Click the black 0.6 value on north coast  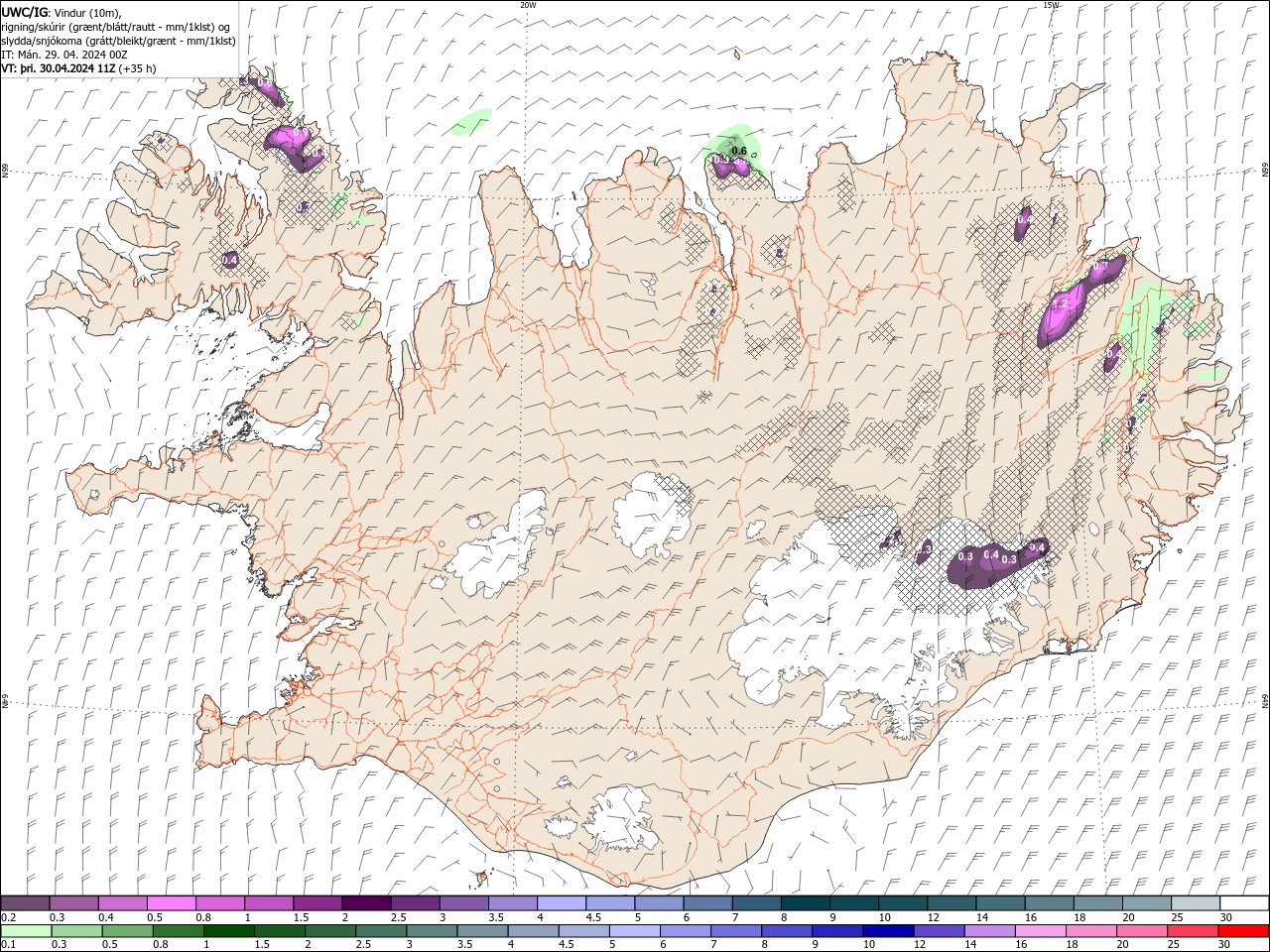click(x=739, y=151)
